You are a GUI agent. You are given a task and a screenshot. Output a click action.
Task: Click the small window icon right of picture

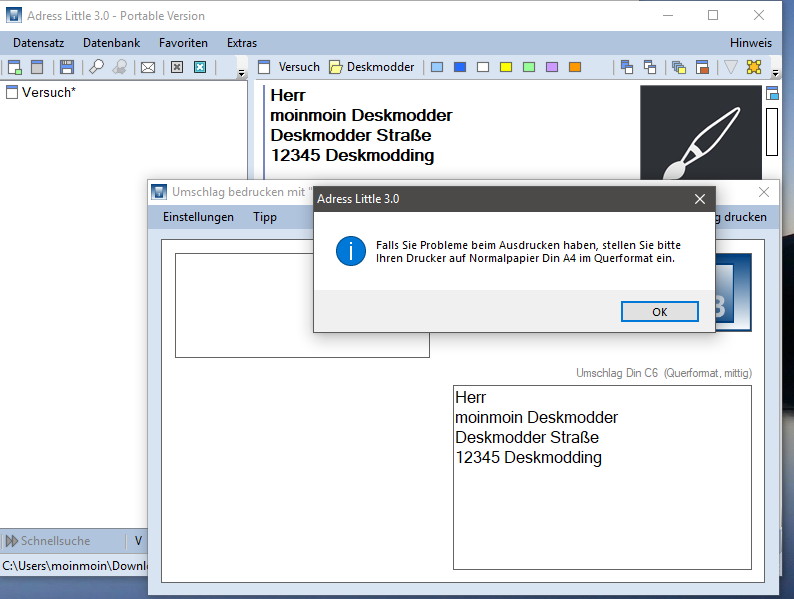[x=772, y=93]
